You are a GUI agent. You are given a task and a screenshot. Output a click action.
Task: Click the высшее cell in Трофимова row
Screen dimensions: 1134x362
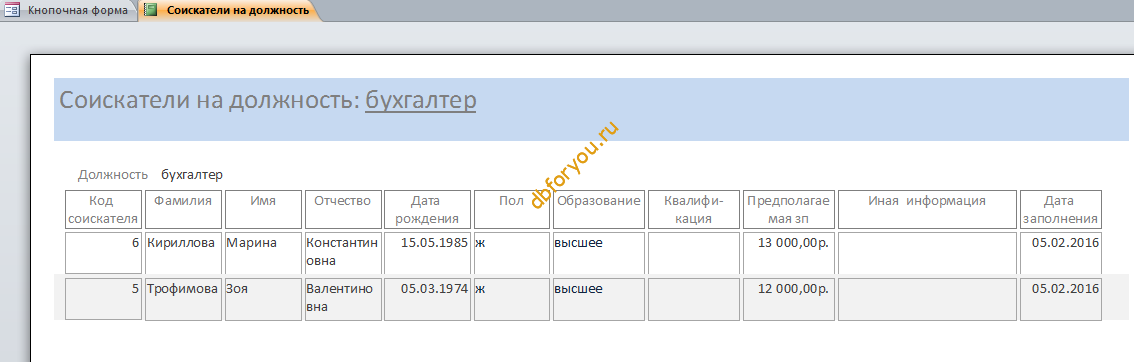coord(599,299)
